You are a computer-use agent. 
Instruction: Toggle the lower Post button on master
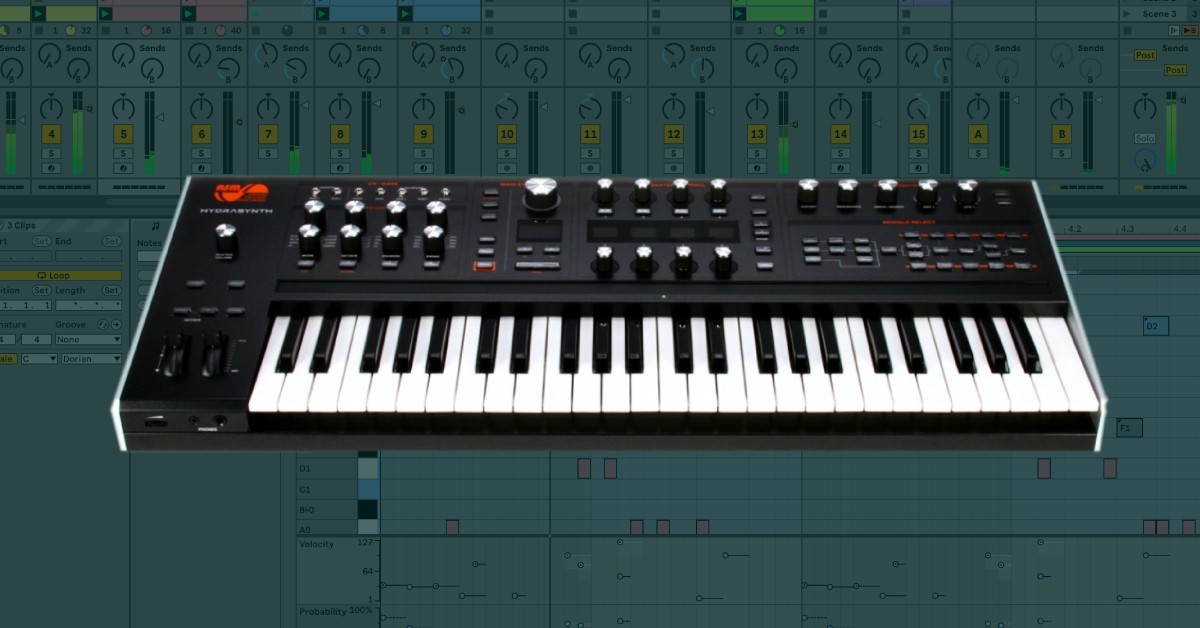pos(1175,70)
